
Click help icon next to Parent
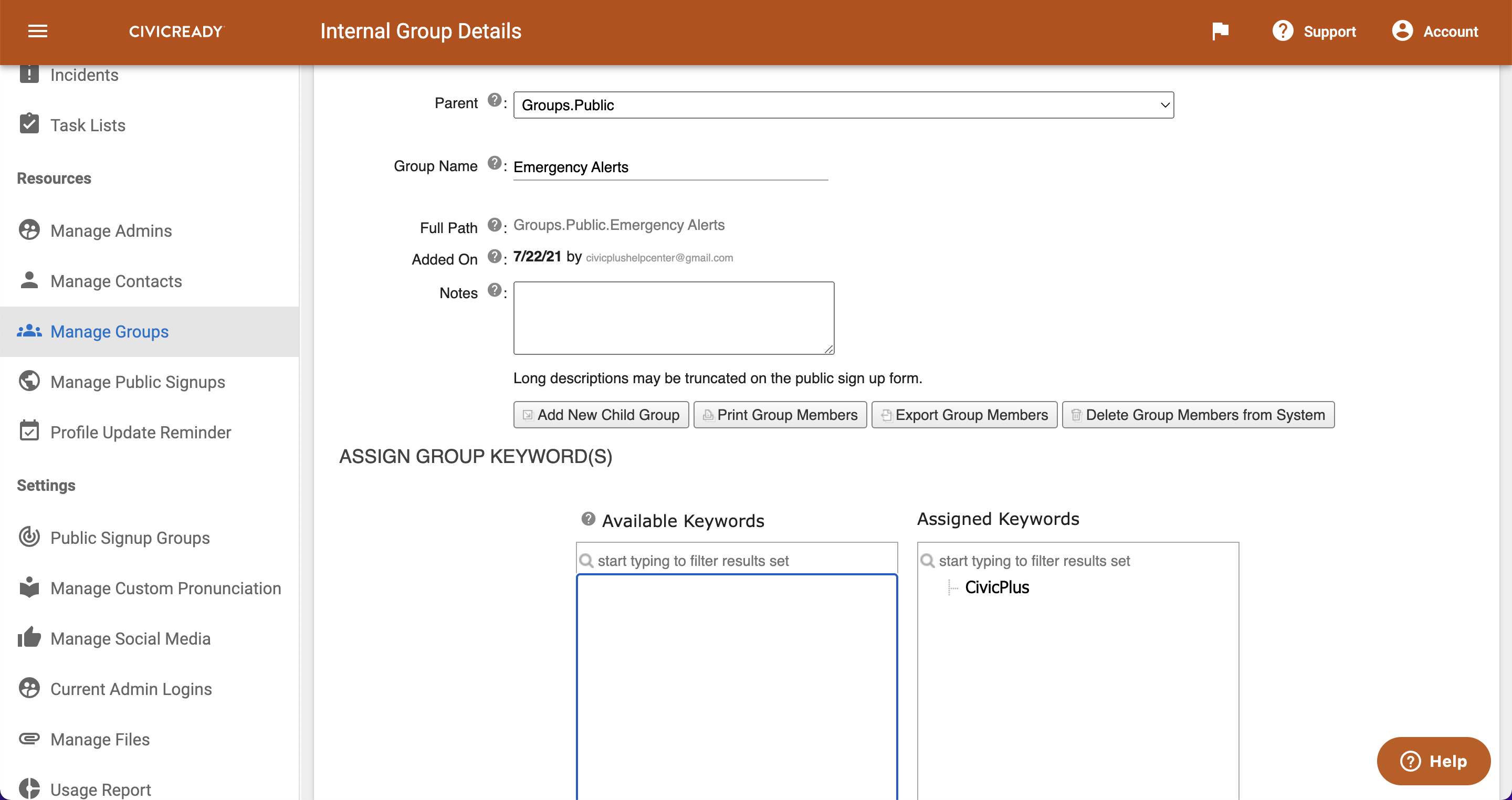click(x=494, y=100)
